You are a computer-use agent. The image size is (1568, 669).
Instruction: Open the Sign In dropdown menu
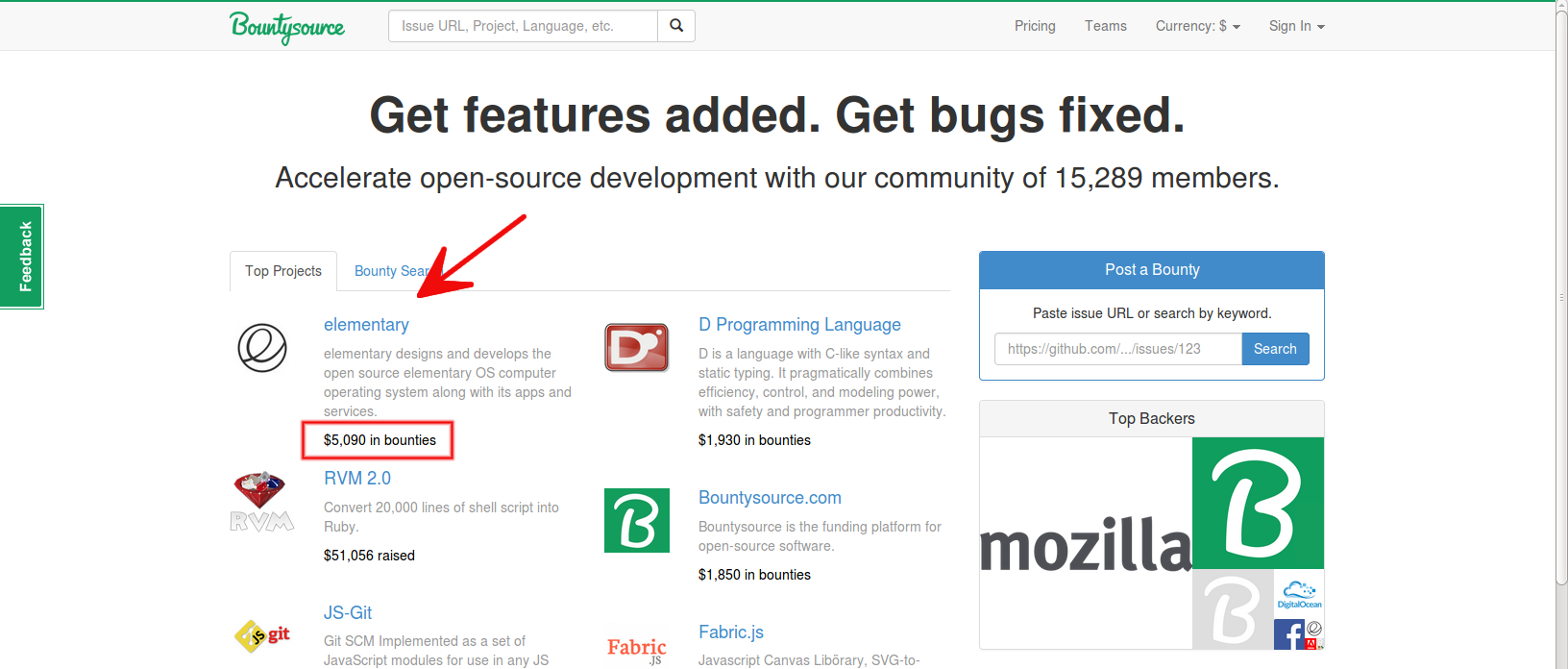(x=1296, y=26)
